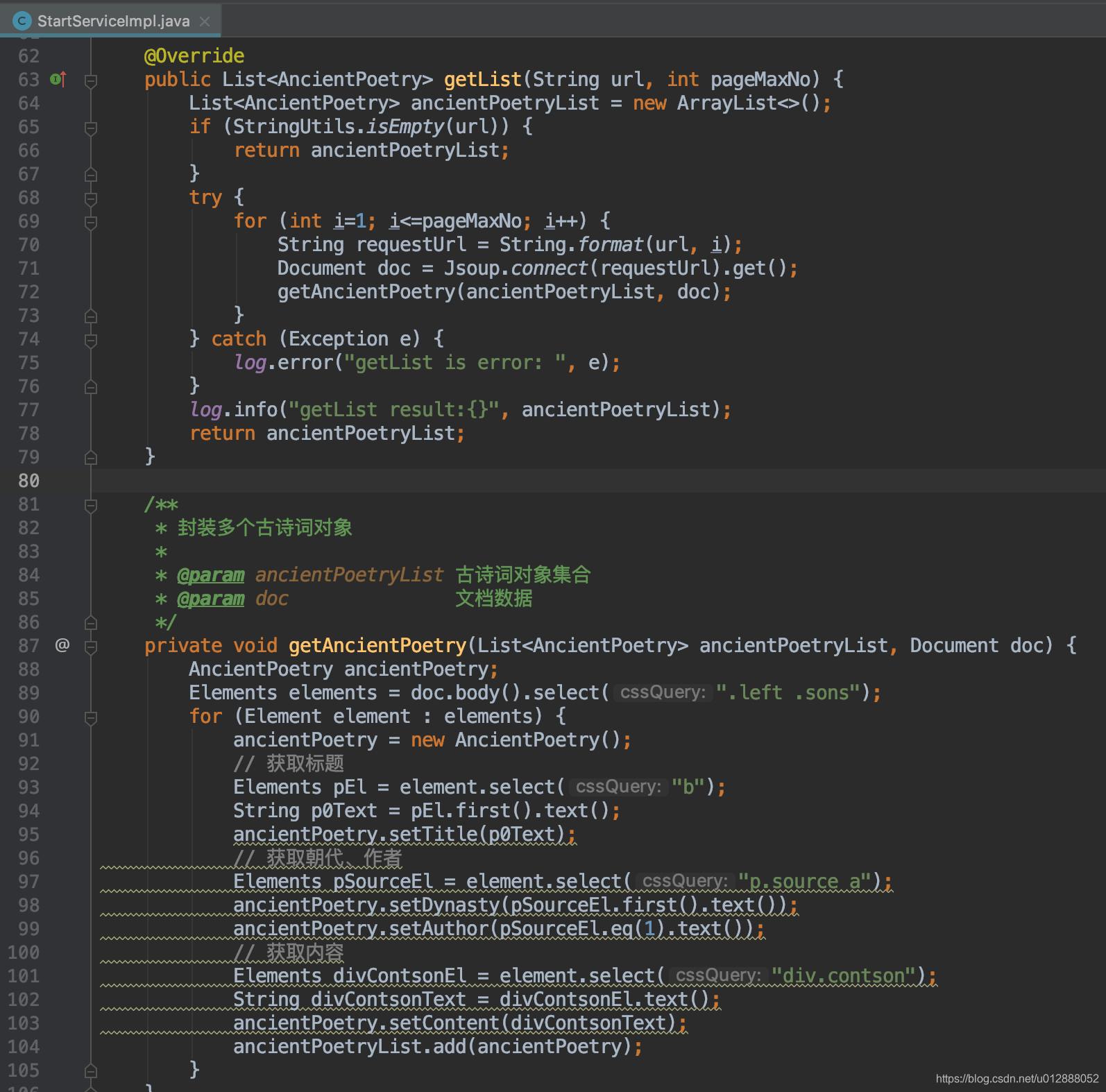
Task: Select the StartServiceImpl.java editor tab
Action: pyautogui.click(x=111, y=21)
